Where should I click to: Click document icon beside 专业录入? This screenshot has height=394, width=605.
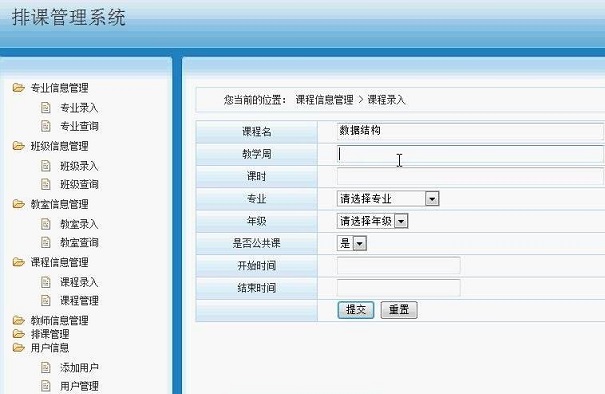[x=46, y=108]
